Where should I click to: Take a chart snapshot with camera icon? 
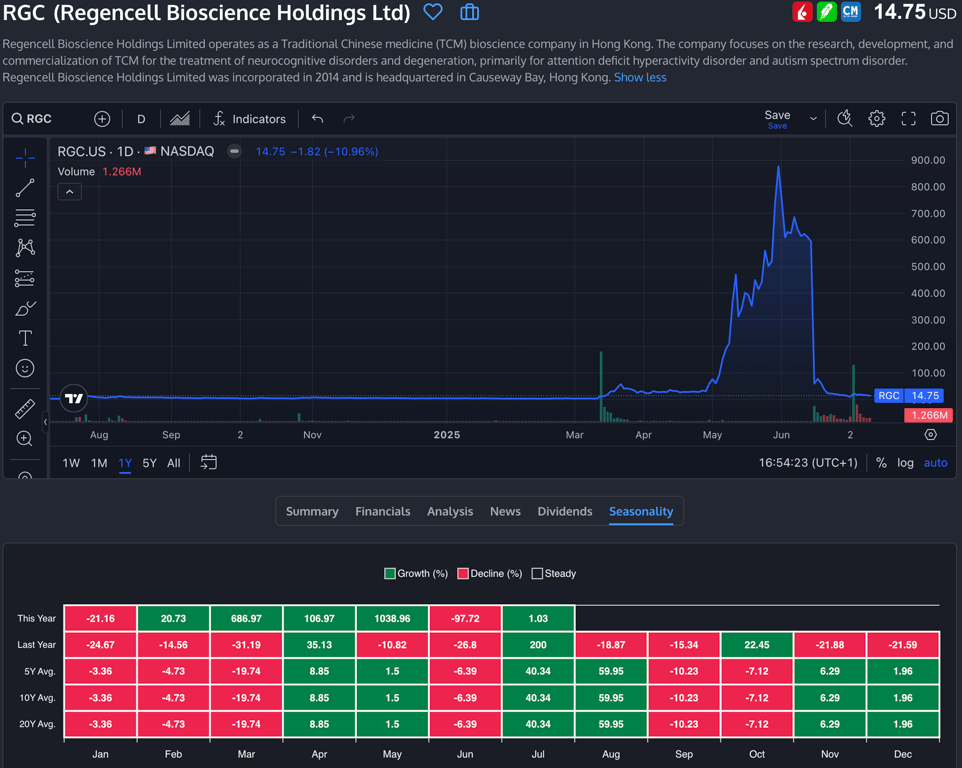point(939,119)
